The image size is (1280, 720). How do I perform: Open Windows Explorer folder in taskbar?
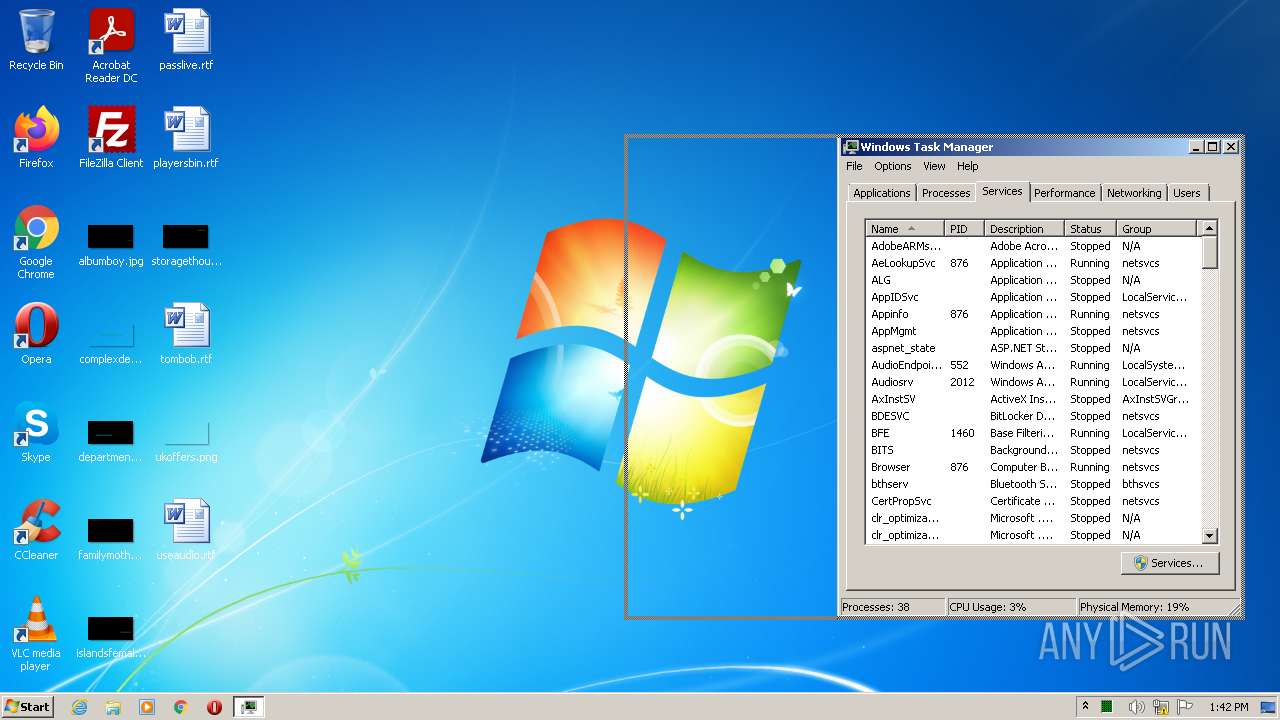113,707
